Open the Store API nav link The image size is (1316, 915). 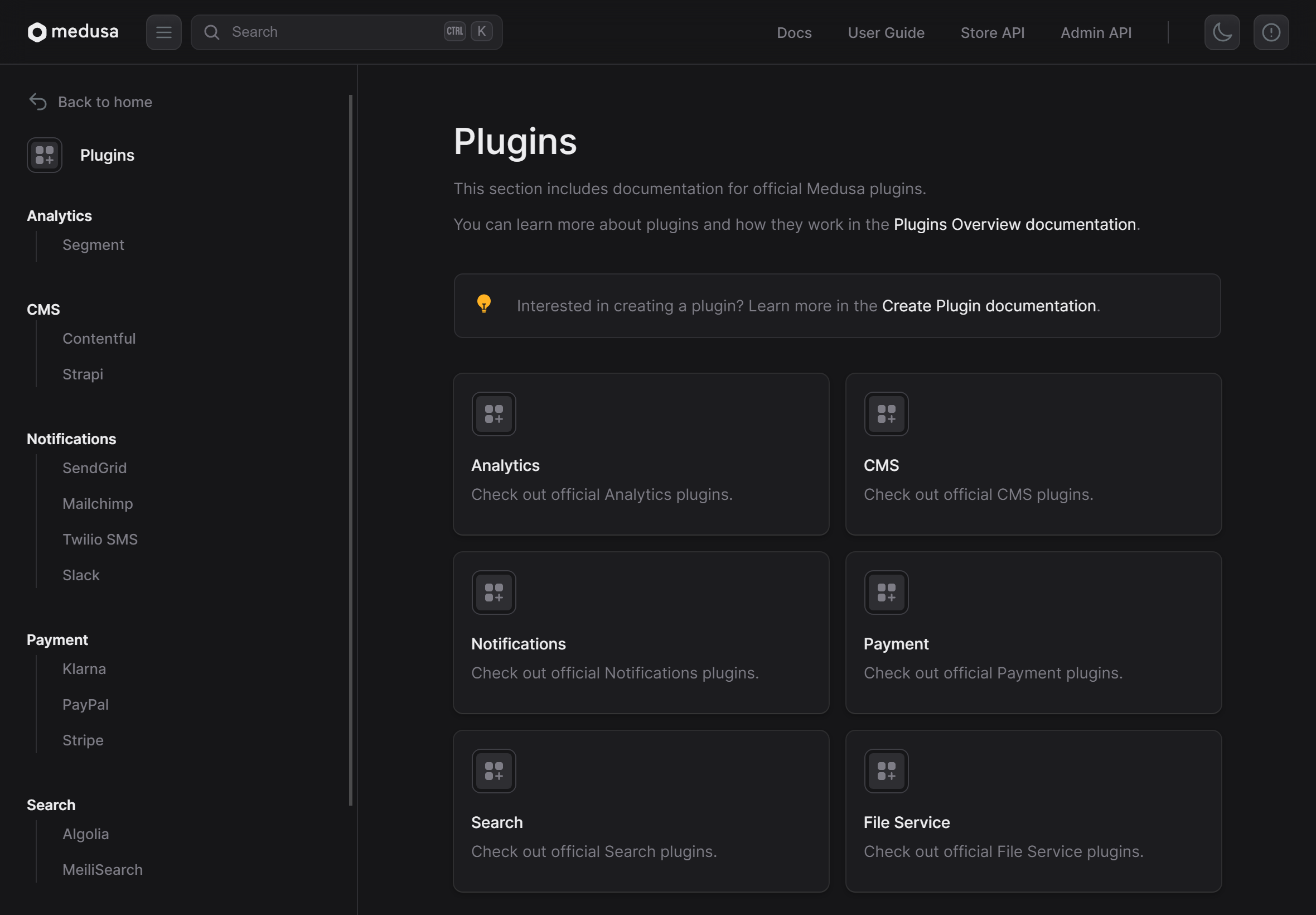(991, 33)
